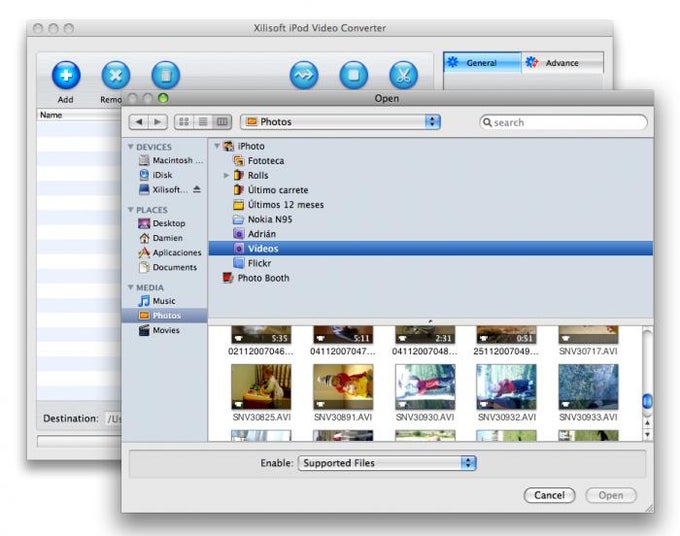Click the Remove icon in Xilisoft toolbar
Image resolution: width=680 pixels, height=536 pixels.
click(x=116, y=75)
